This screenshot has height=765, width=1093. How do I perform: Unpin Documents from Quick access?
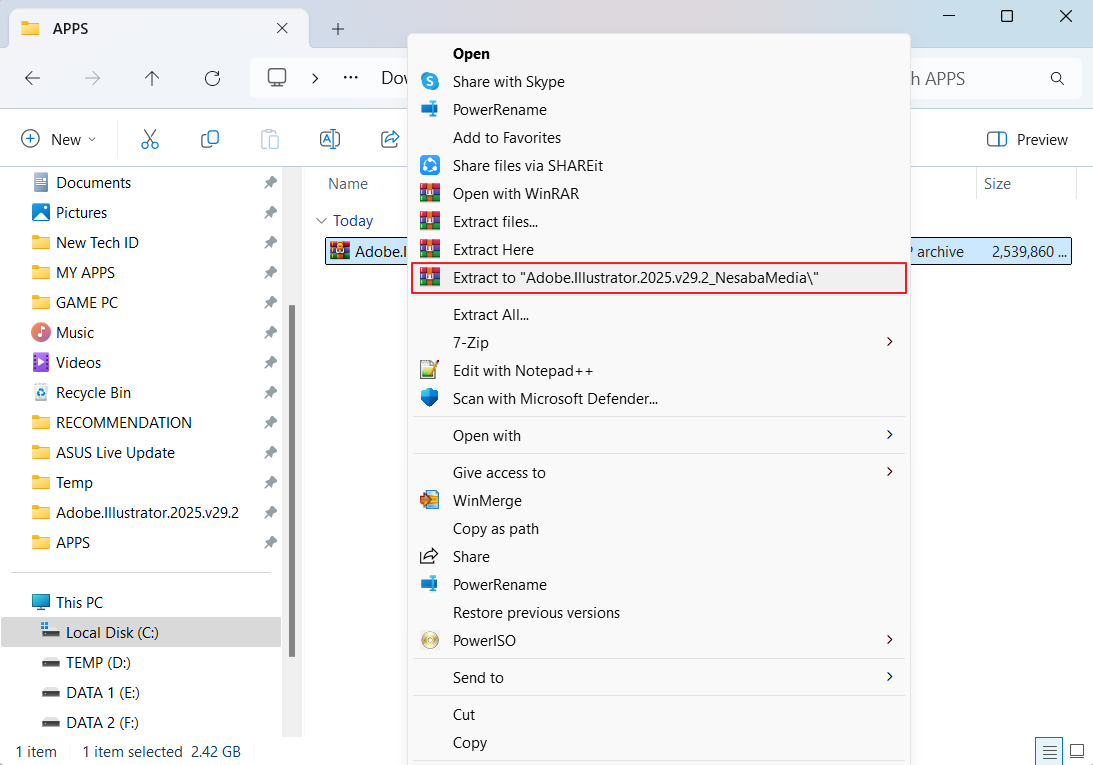coord(270,183)
